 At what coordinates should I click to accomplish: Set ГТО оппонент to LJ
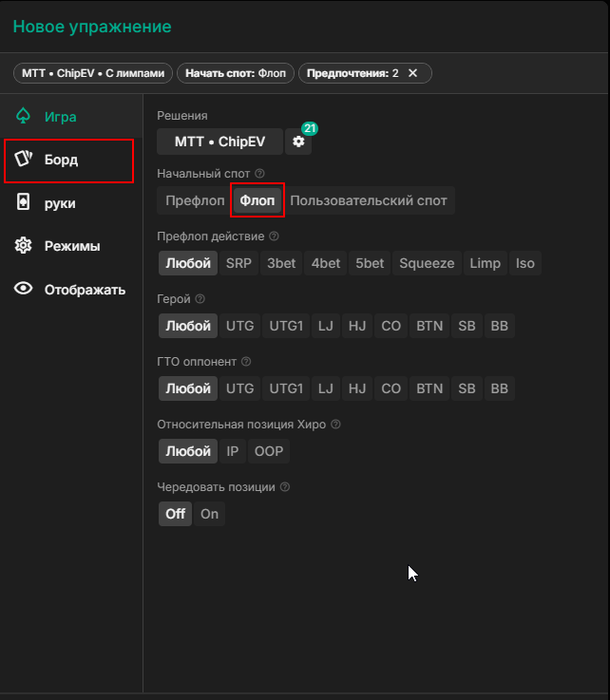[x=326, y=388]
